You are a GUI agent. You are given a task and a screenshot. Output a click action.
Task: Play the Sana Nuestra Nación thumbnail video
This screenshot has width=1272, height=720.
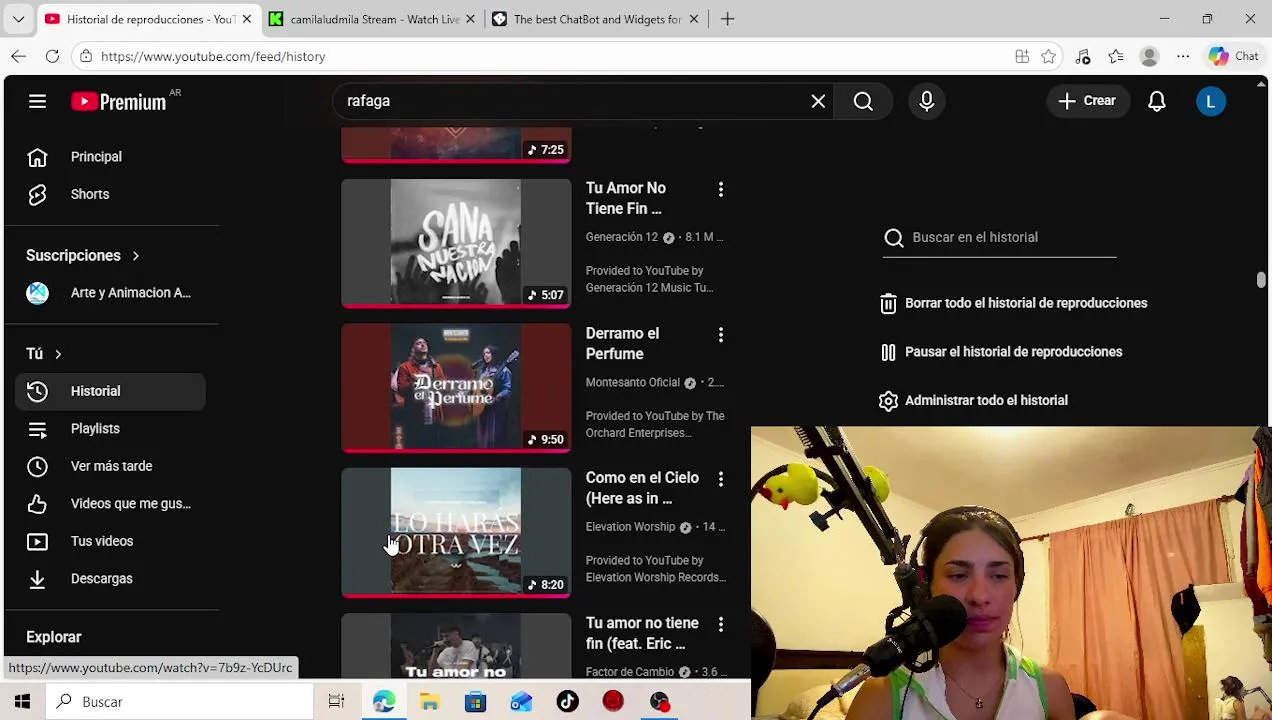pyautogui.click(x=456, y=243)
